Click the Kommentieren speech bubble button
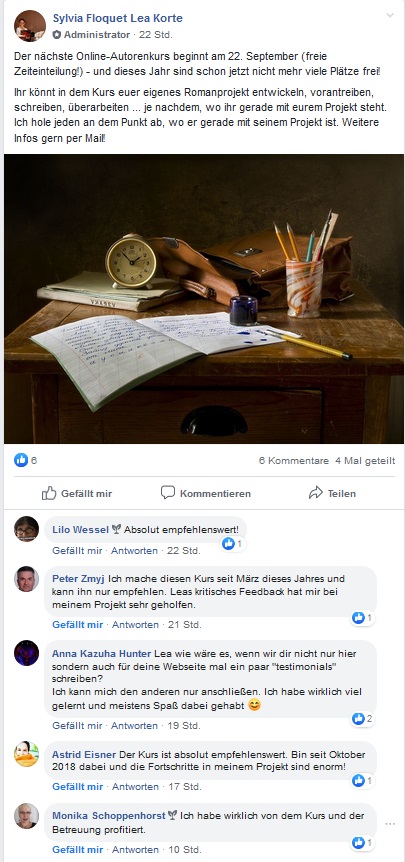Image resolution: width=405 pixels, height=862 pixels. (x=206, y=493)
